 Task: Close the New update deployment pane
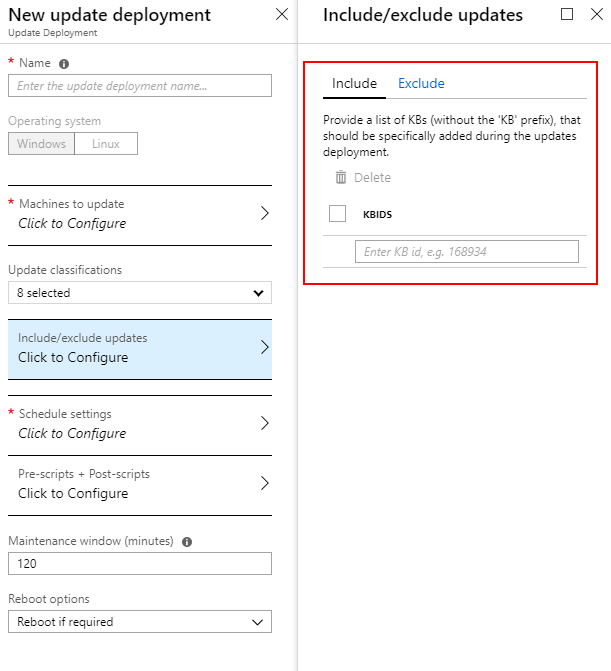click(x=282, y=15)
